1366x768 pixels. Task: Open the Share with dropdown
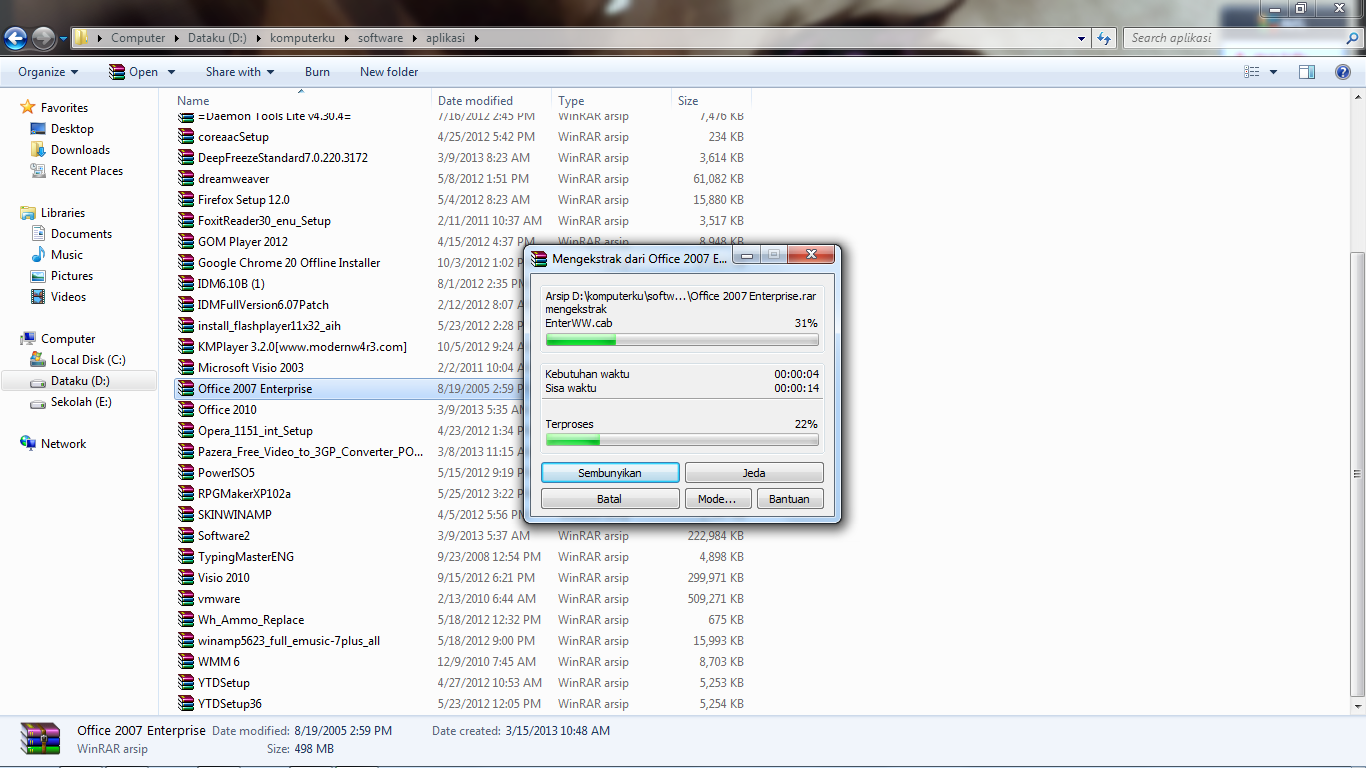[x=240, y=72]
